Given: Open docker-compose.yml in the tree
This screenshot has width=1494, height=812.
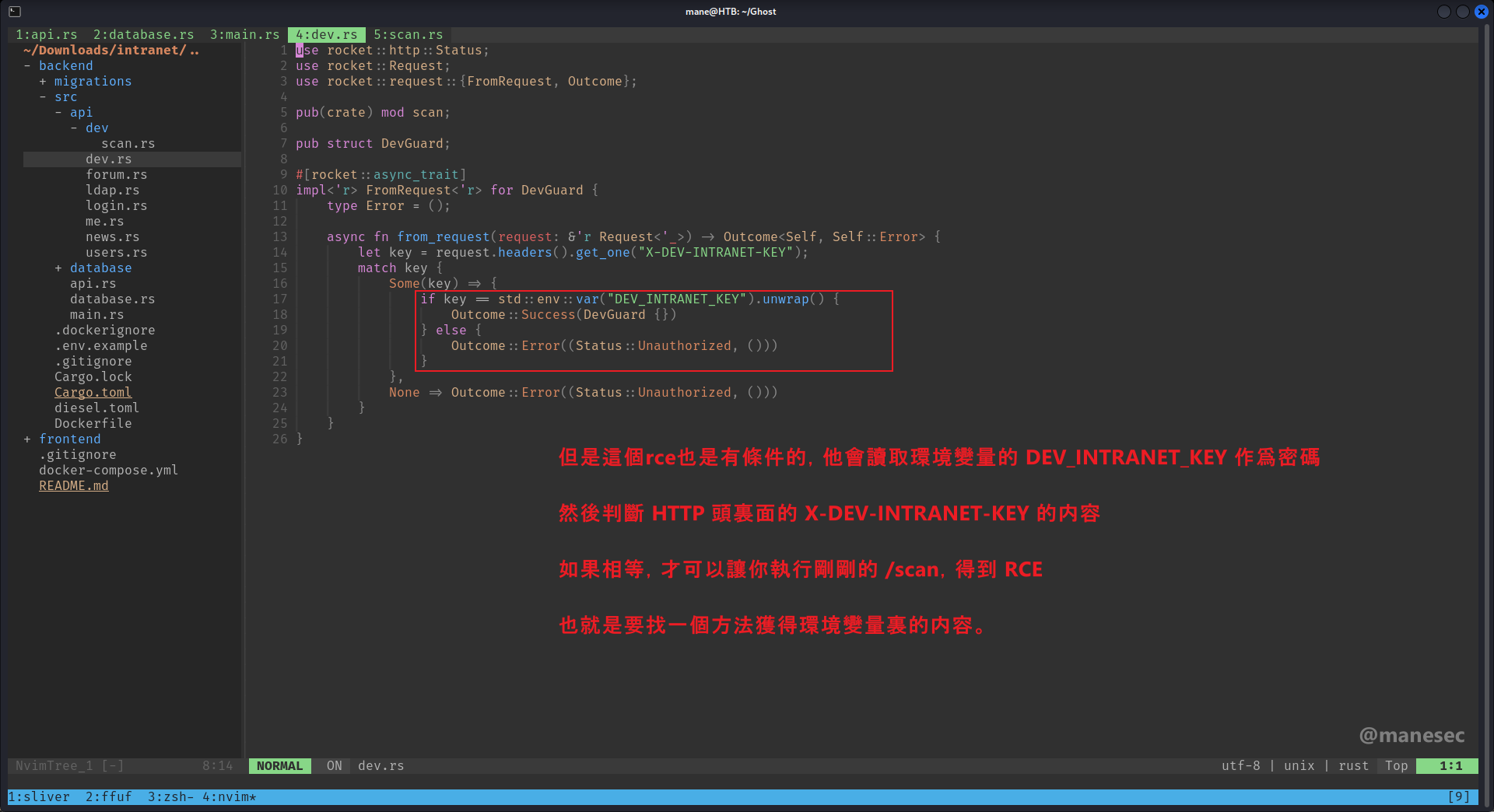Looking at the screenshot, I should pos(108,471).
